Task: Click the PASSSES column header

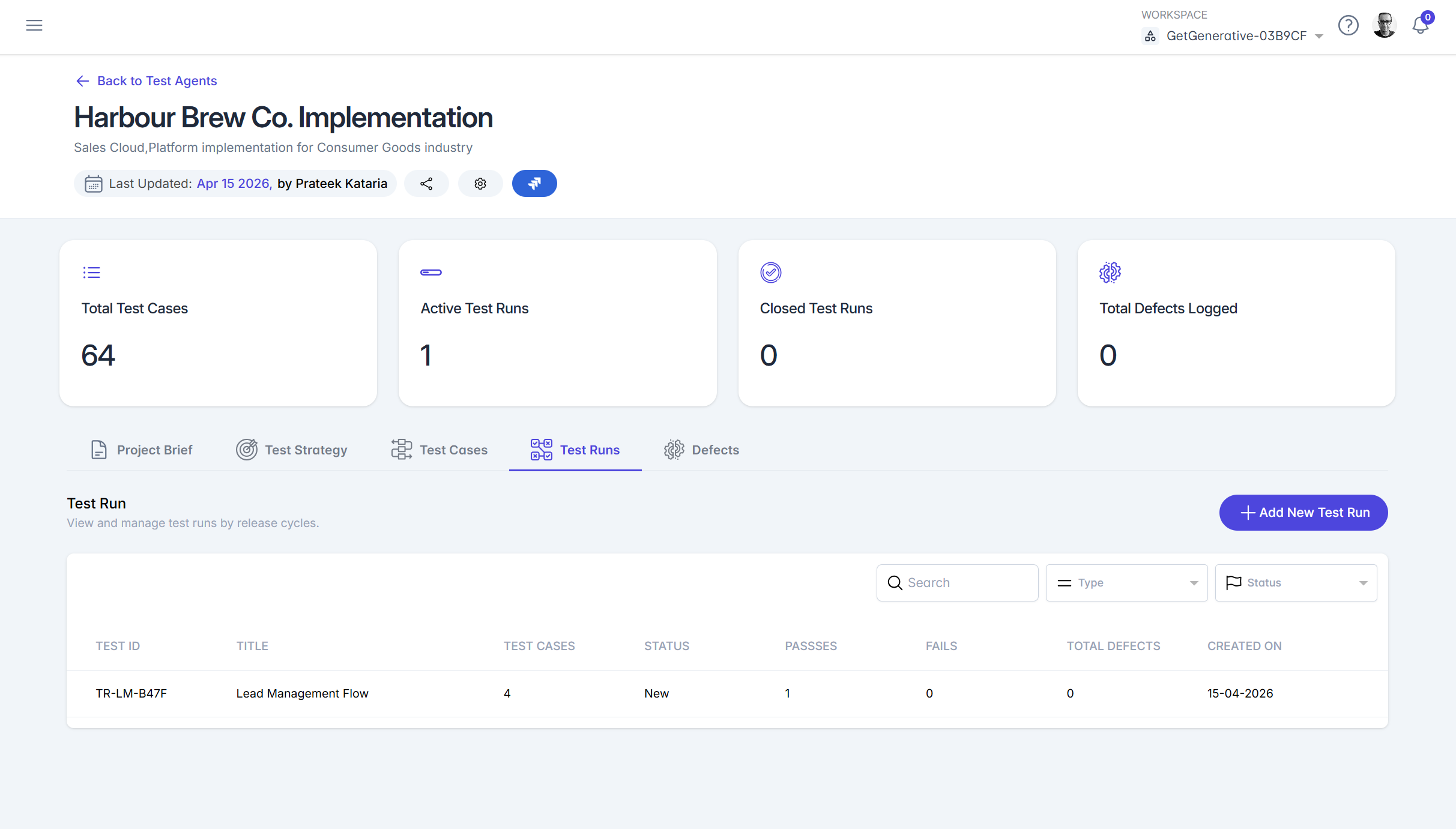Action: coord(811,646)
